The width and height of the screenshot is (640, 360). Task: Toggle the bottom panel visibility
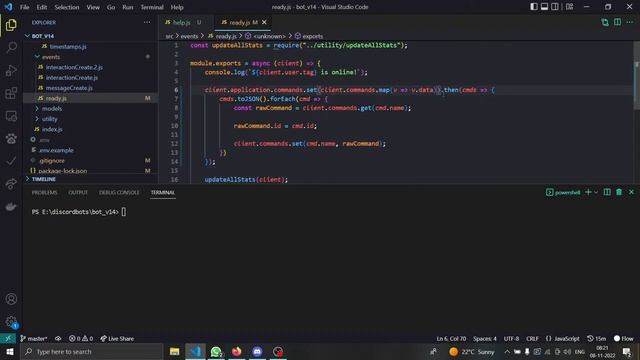coord(544,7)
